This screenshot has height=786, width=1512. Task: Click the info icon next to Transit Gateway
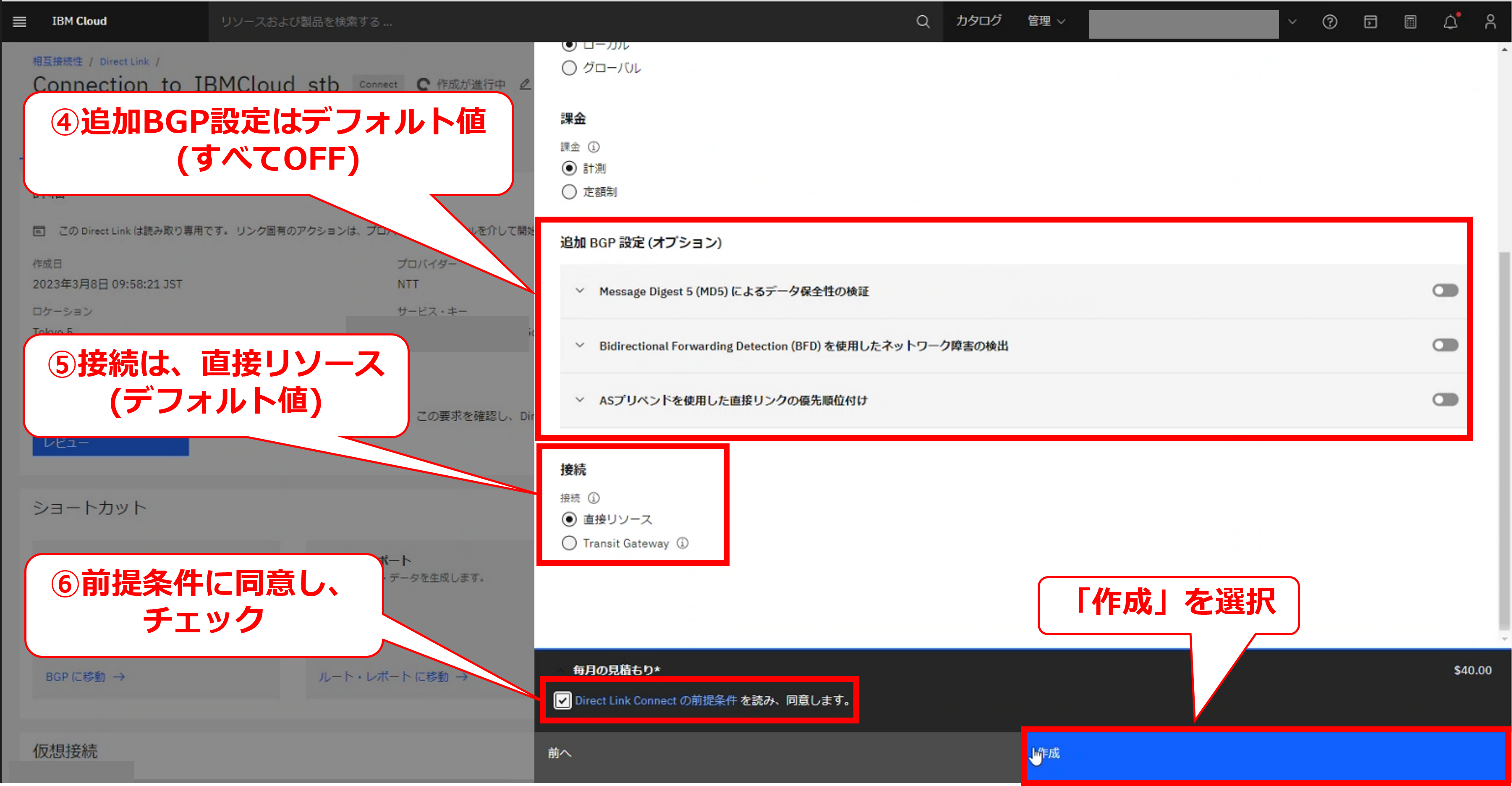tap(682, 543)
